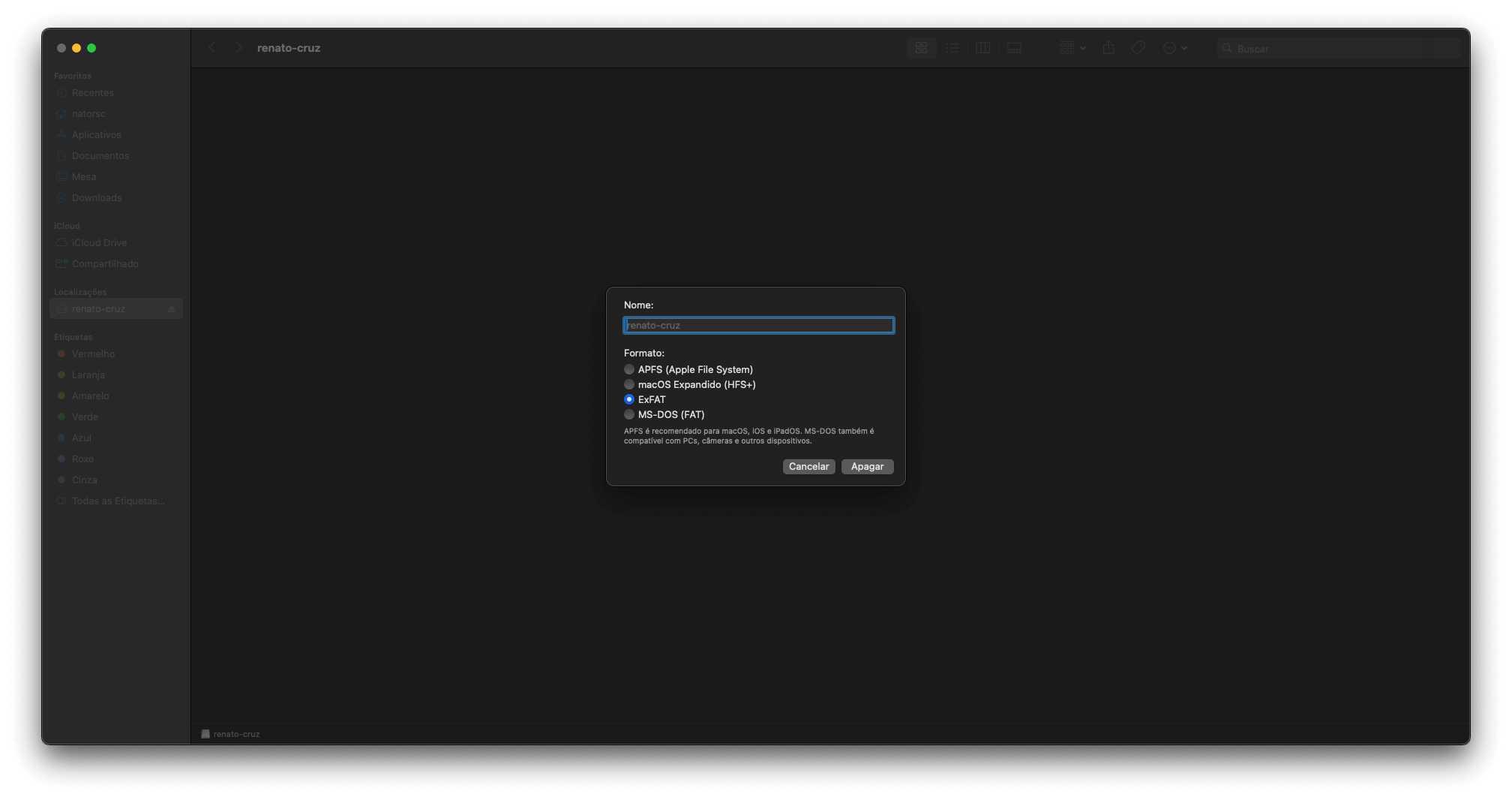Filter by the Azul tag
Viewport: 1512px width, 800px height.
[x=116, y=438]
